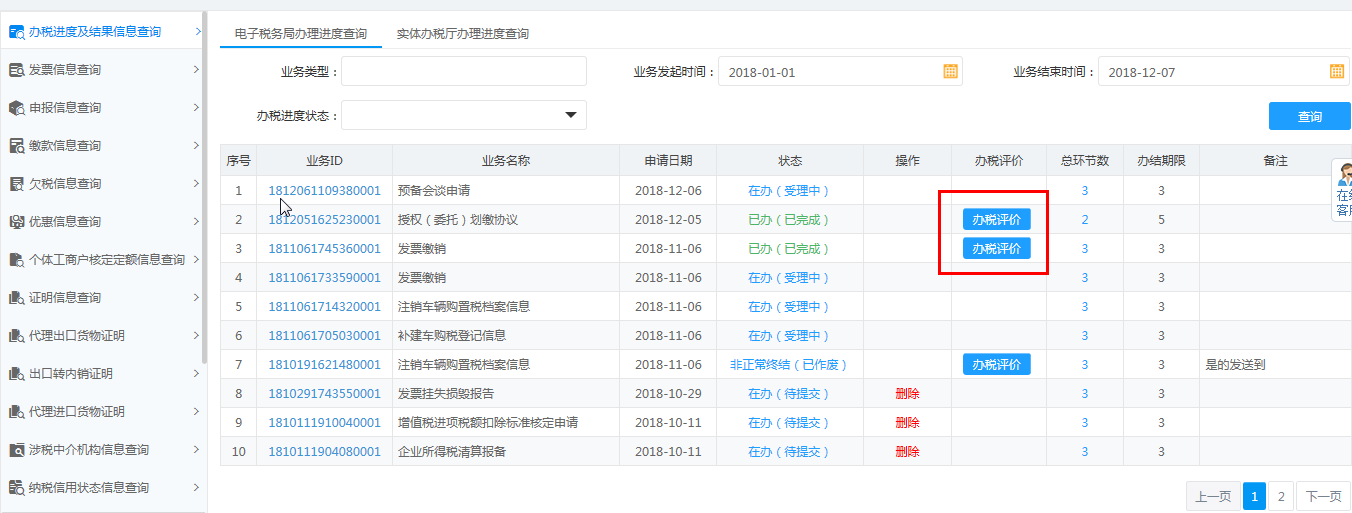Screen dimensions: 1352x513
Task: Click 办税评价 button for 授权(委托)划缴协议
Action: click(996, 220)
